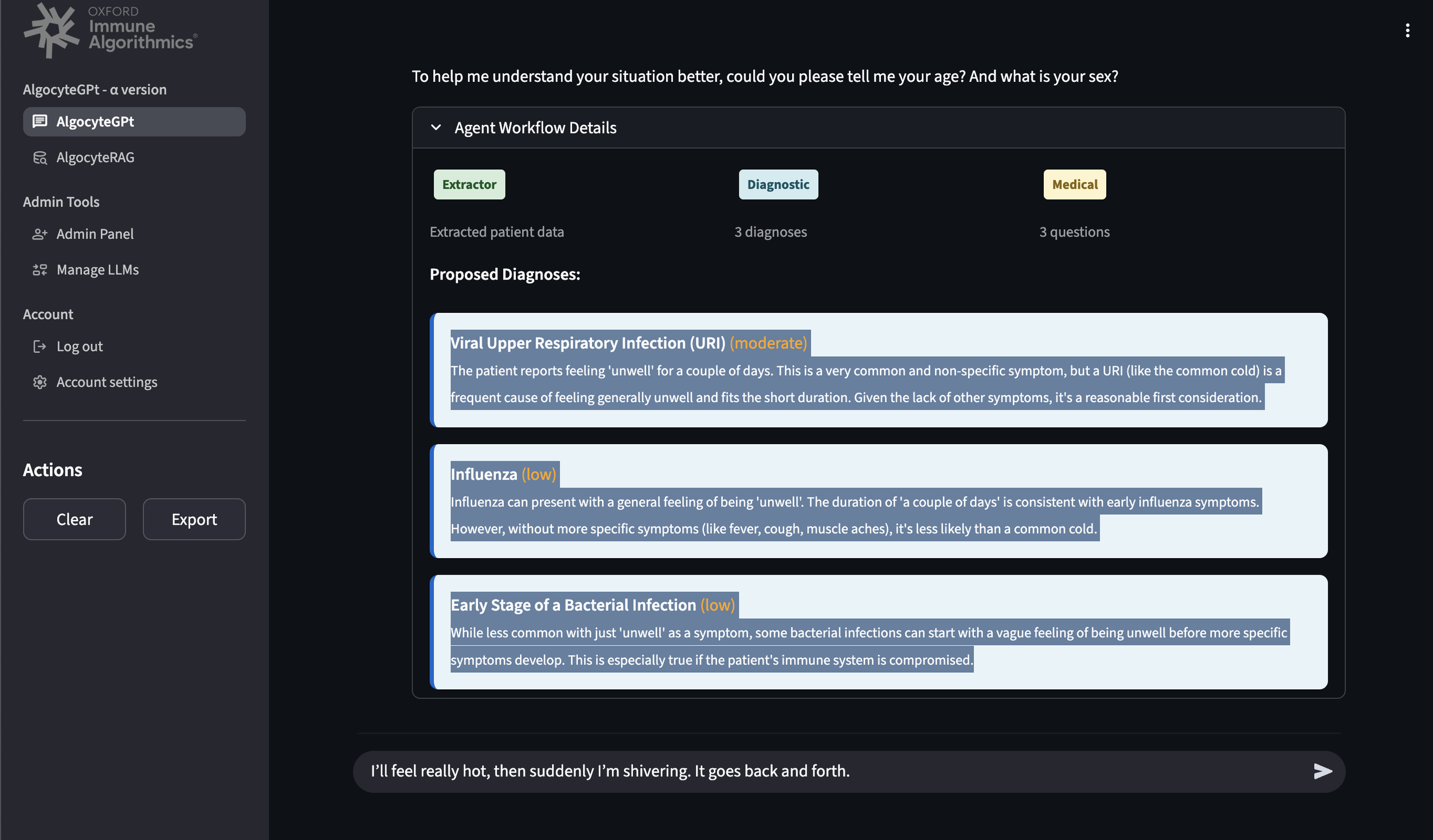Go to Account settings

tap(107, 382)
